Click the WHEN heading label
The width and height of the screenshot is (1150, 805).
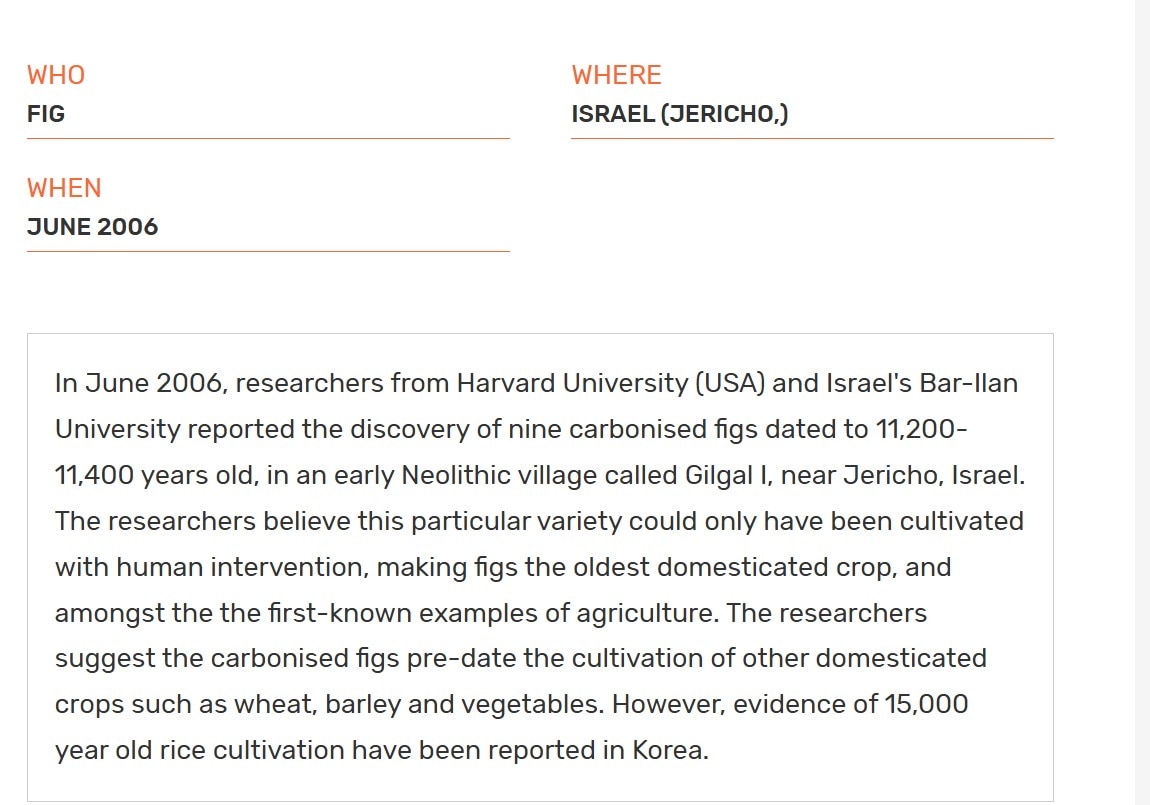pos(64,188)
